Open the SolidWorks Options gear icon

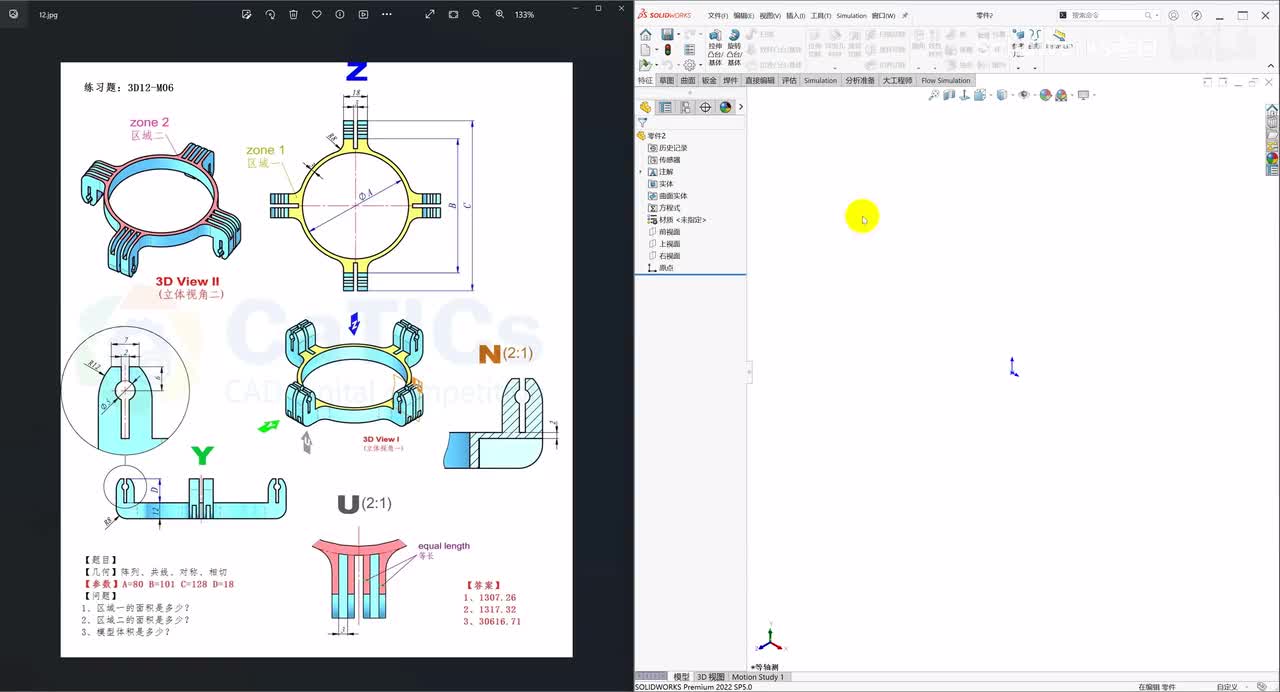click(689, 64)
